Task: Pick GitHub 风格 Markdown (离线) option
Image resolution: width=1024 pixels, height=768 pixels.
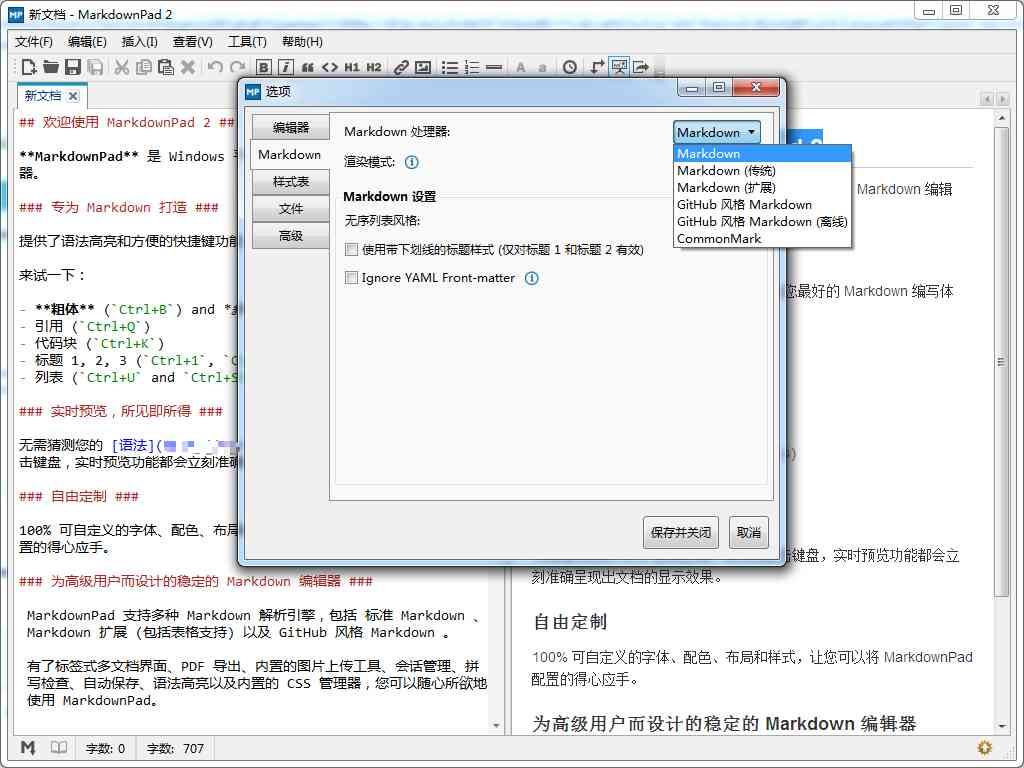Action: [x=761, y=221]
